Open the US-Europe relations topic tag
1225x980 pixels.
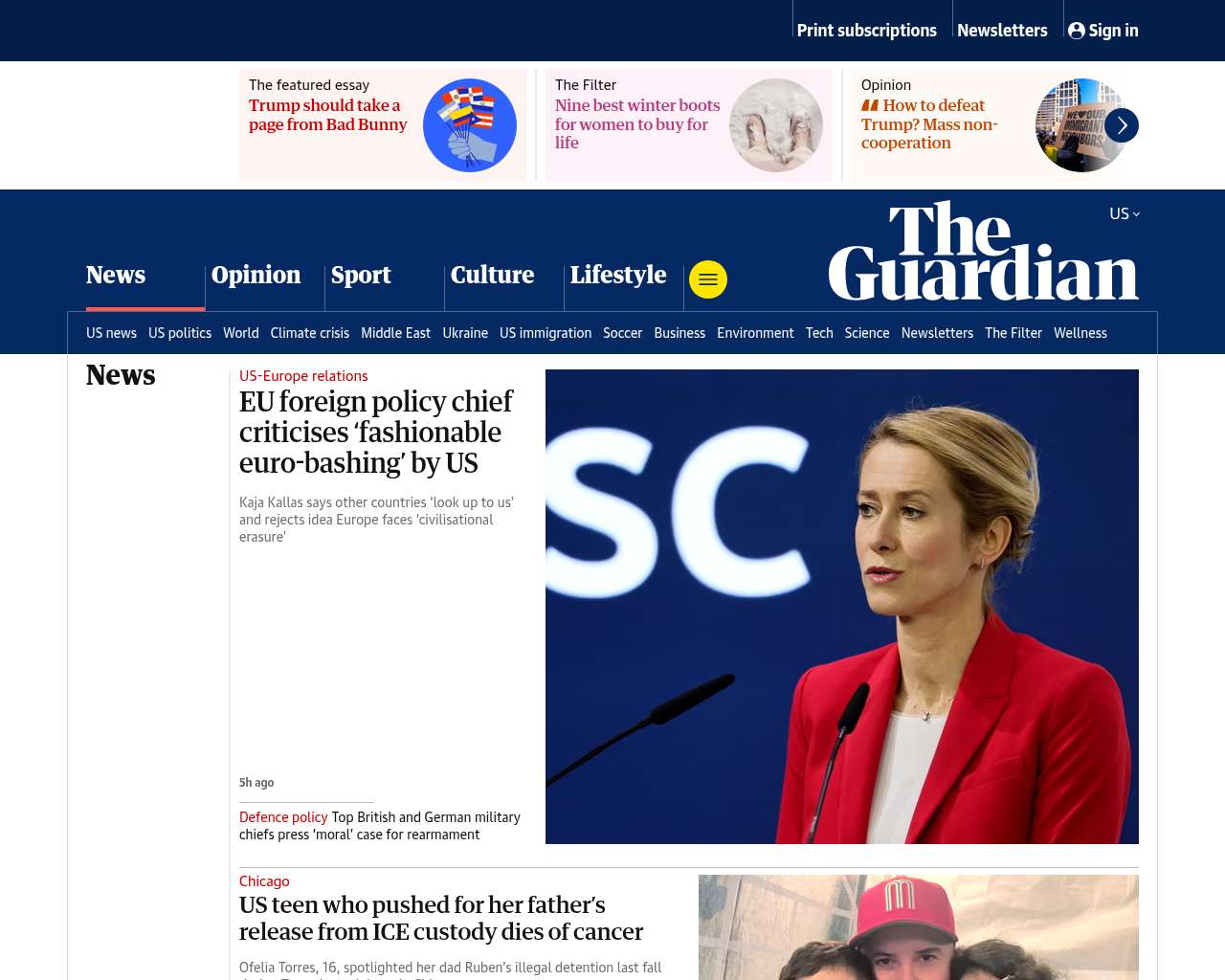point(303,376)
